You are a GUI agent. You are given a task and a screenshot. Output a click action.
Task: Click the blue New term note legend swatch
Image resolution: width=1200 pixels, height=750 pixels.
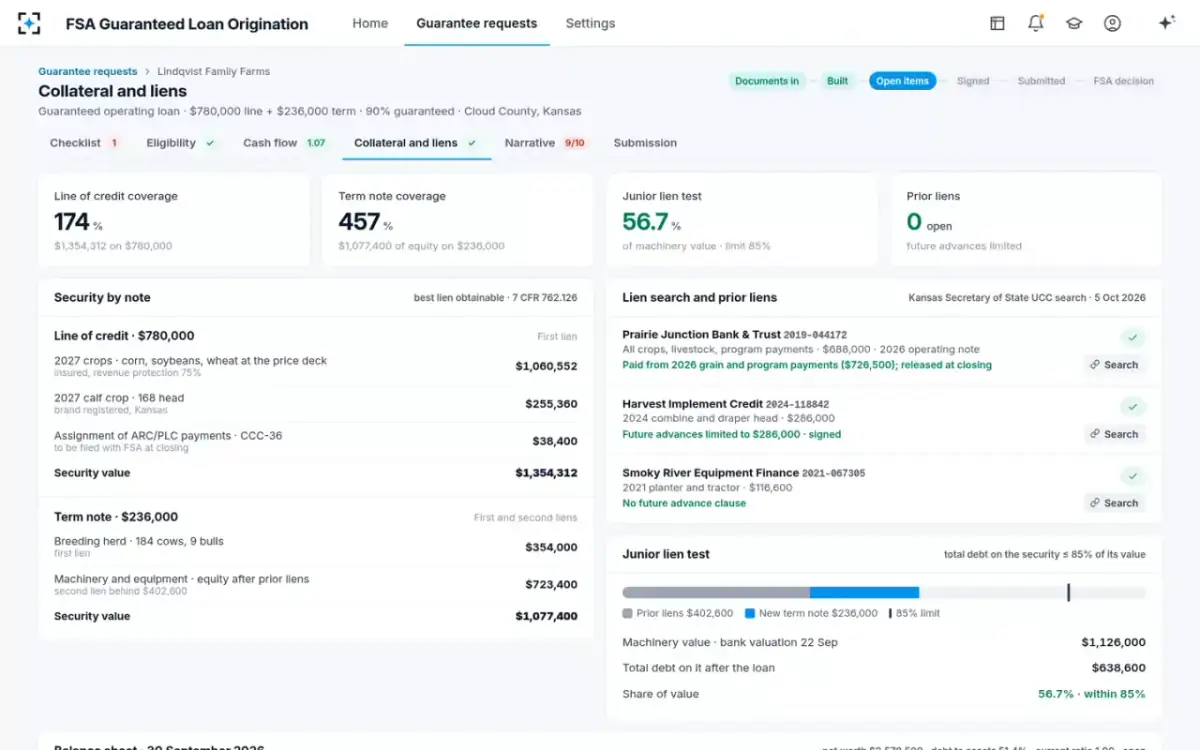750,613
